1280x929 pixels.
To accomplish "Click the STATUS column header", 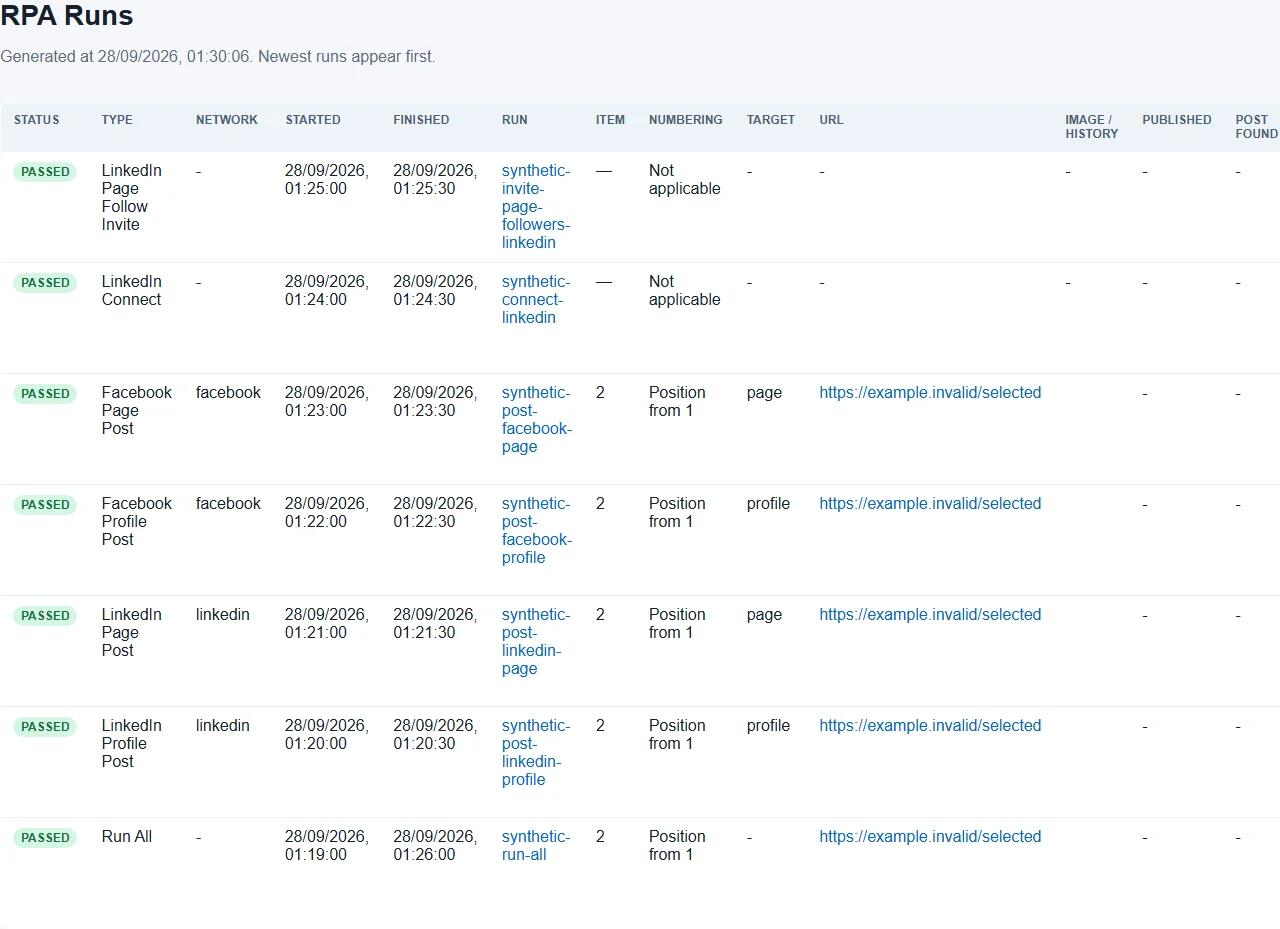I will tap(37, 120).
